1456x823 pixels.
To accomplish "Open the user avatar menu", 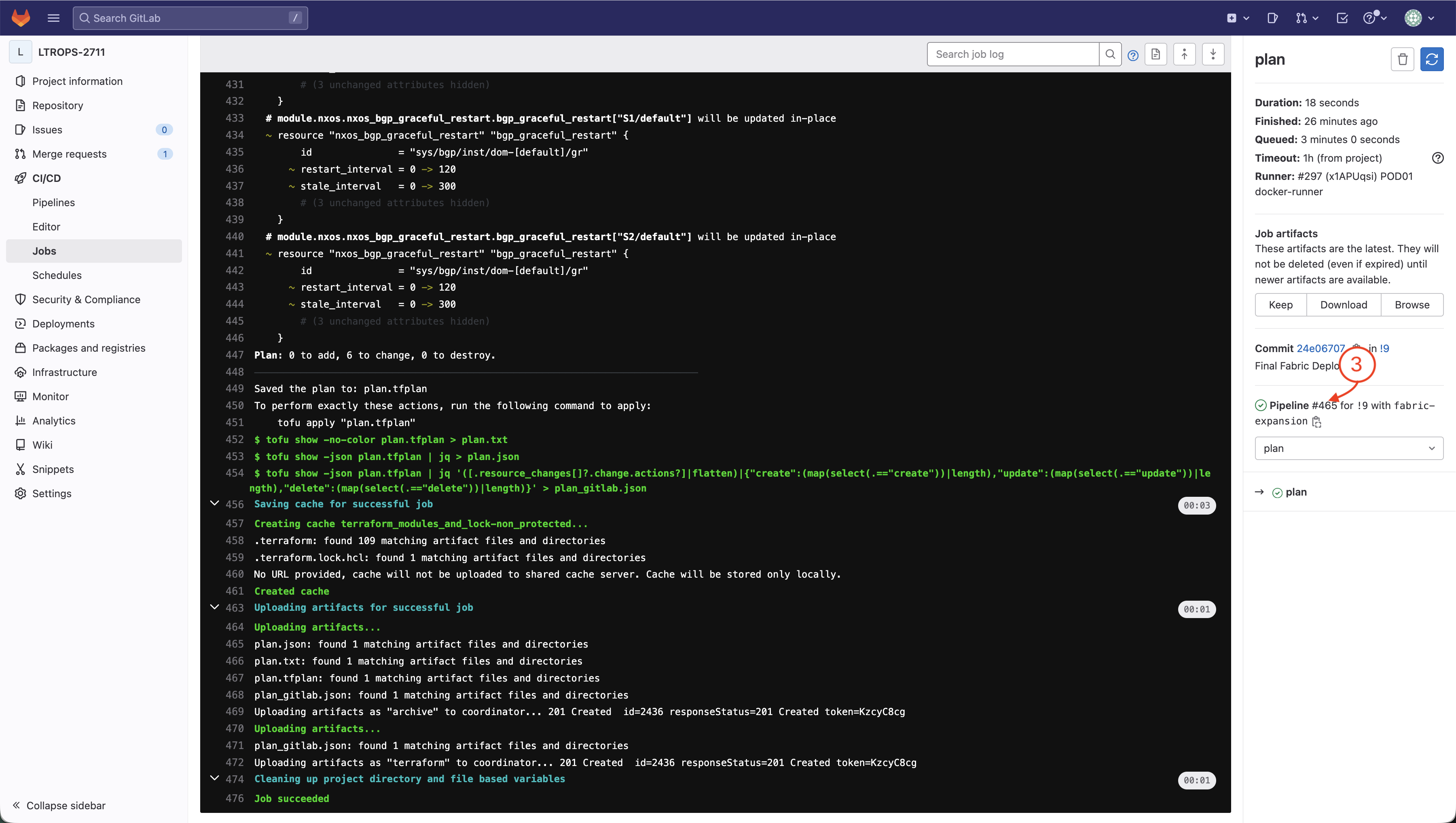I will pos(1419,18).
